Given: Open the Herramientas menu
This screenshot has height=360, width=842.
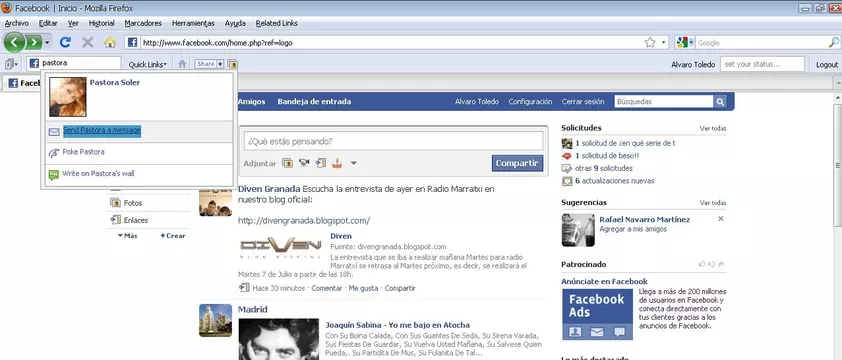Looking at the screenshot, I should [x=193, y=23].
